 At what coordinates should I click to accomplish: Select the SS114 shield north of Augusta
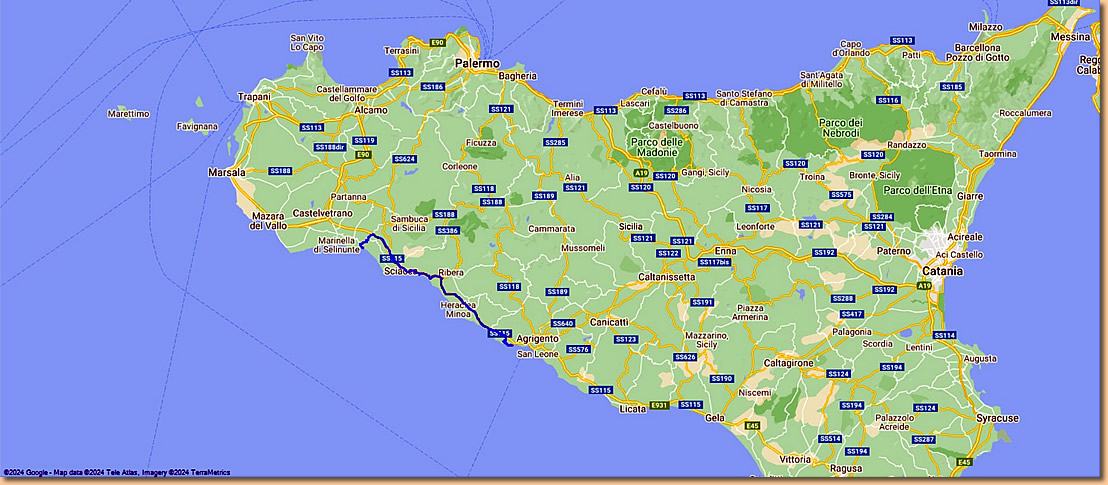tap(944, 335)
